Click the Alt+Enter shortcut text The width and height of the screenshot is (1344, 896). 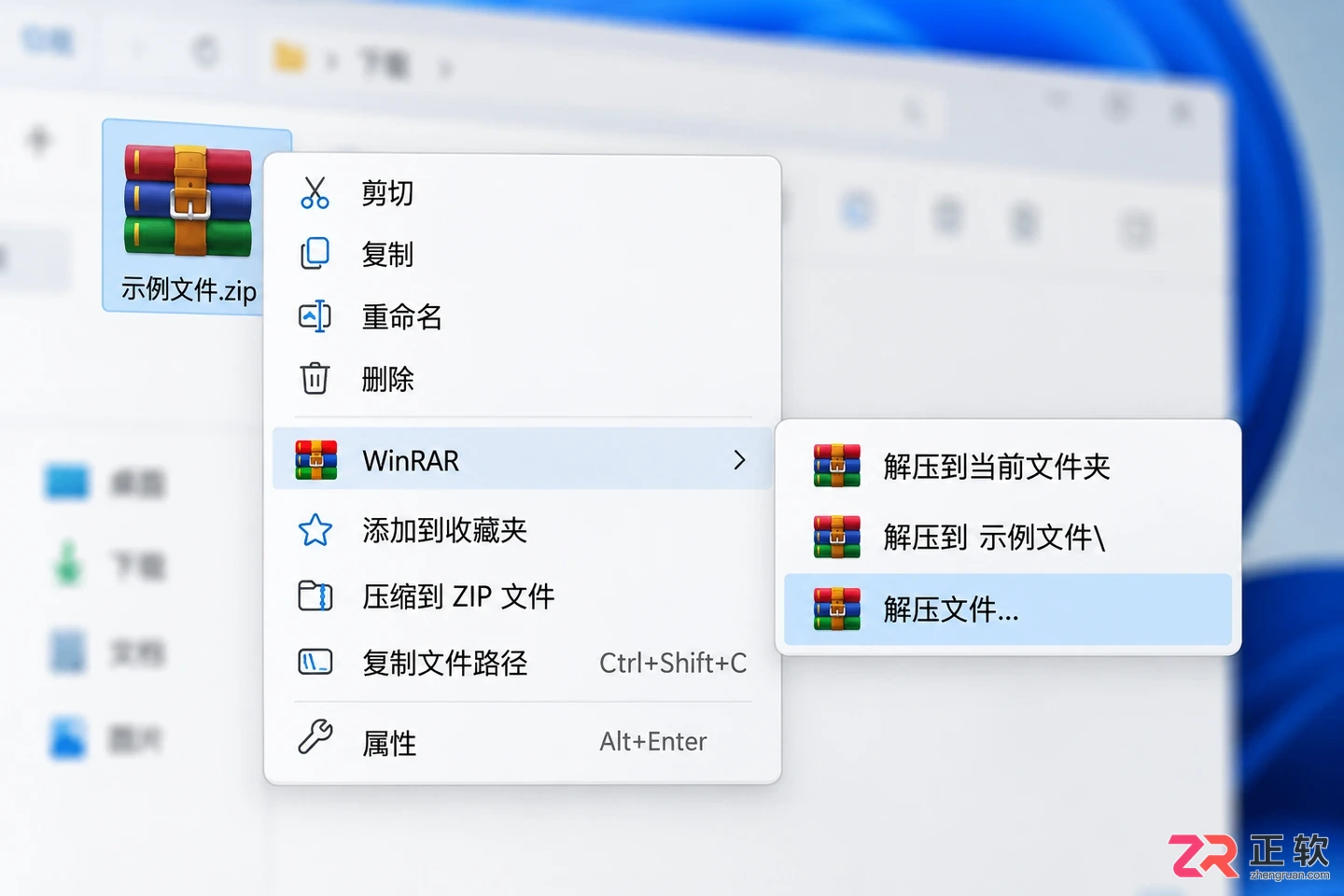(653, 741)
